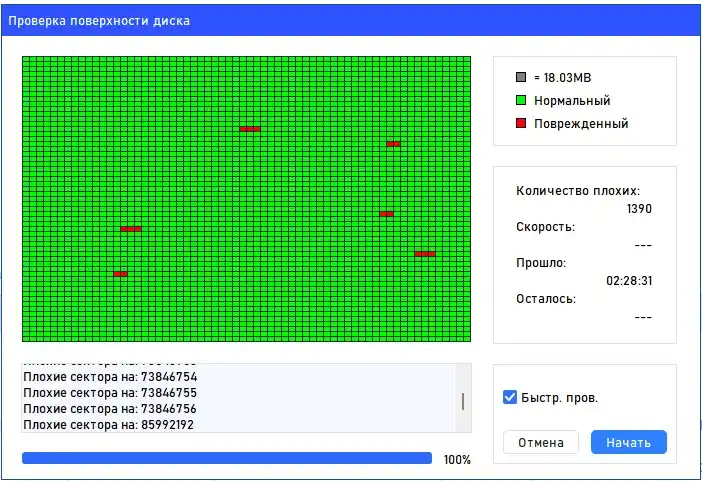Click the green Нормальный legend swatch

click(521, 100)
